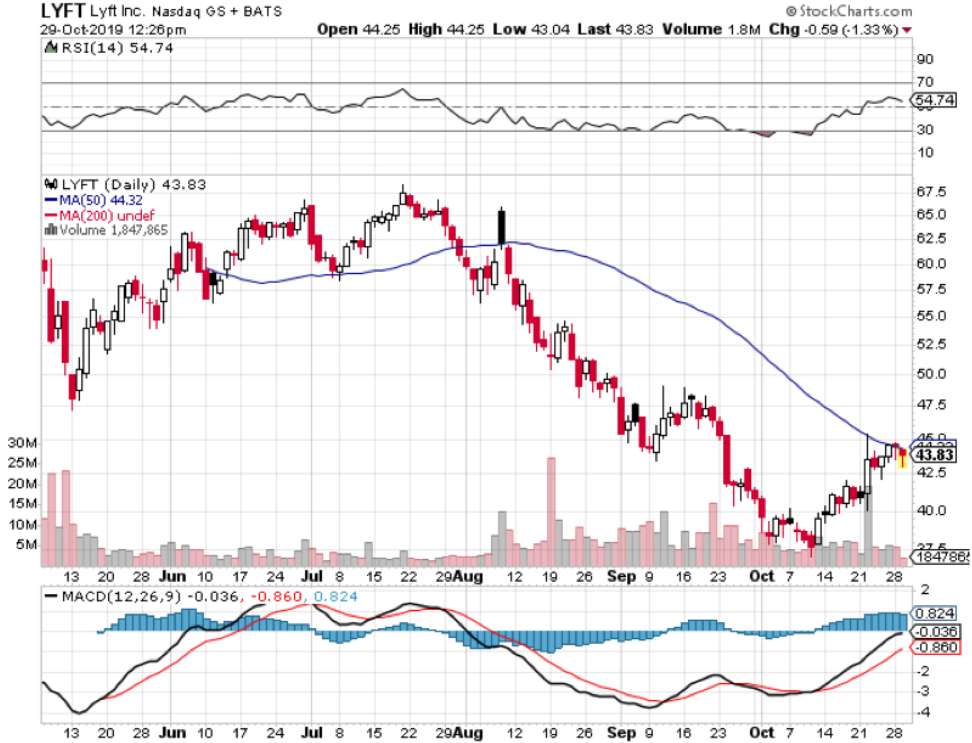Click the 0.824 MACD histogram tag
The height and width of the screenshot is (743, 972).
pos(938,613)
